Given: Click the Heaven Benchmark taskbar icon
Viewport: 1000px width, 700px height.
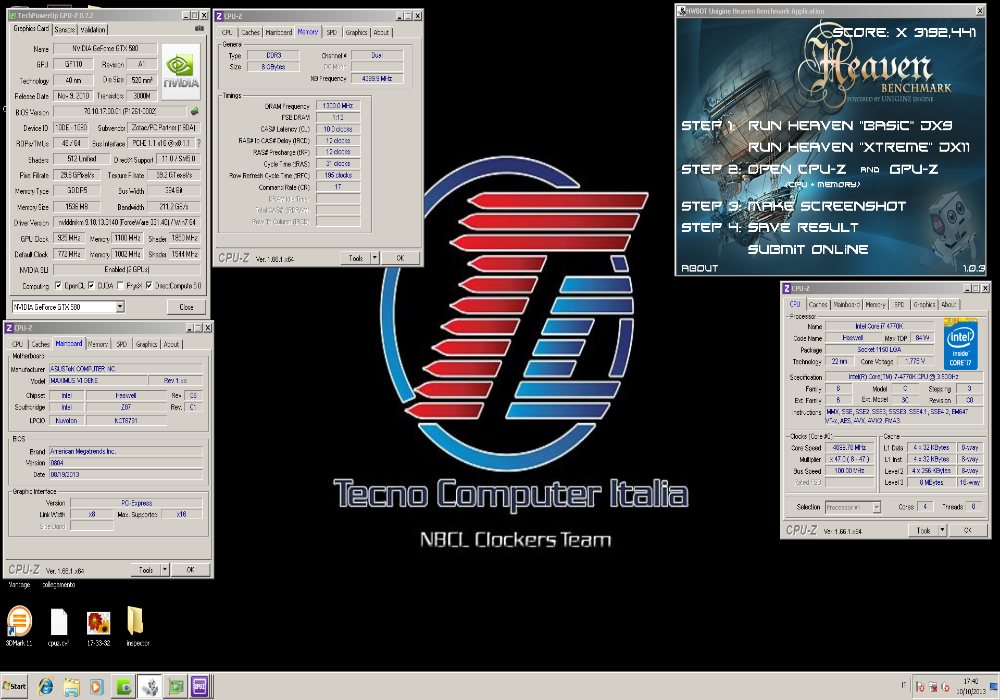Looking at the screenshot, I should coord(150,687).
